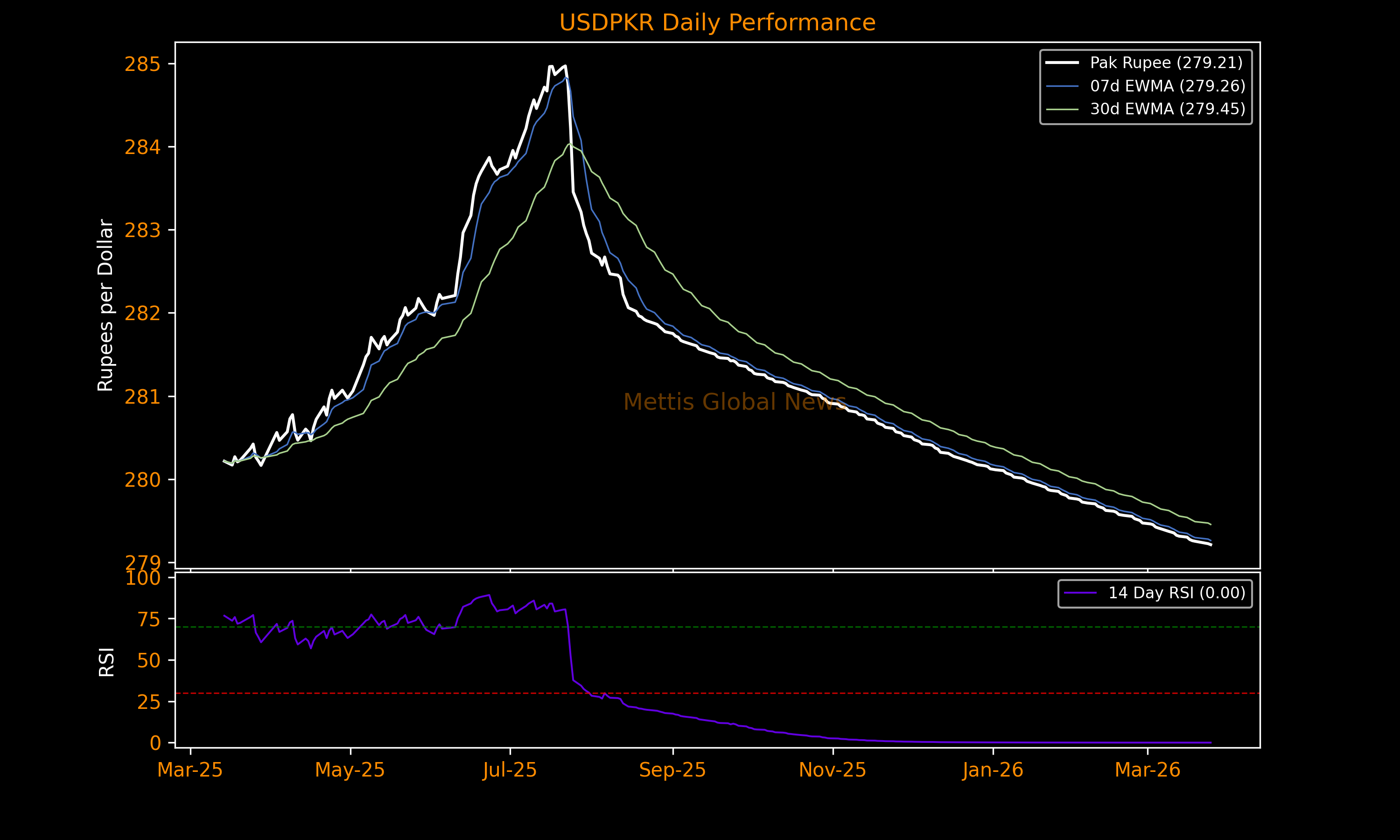This screenshot has height=840, width=1400.
Task: Click the Rupees per Dollar axis label
Action: (106, 305)
